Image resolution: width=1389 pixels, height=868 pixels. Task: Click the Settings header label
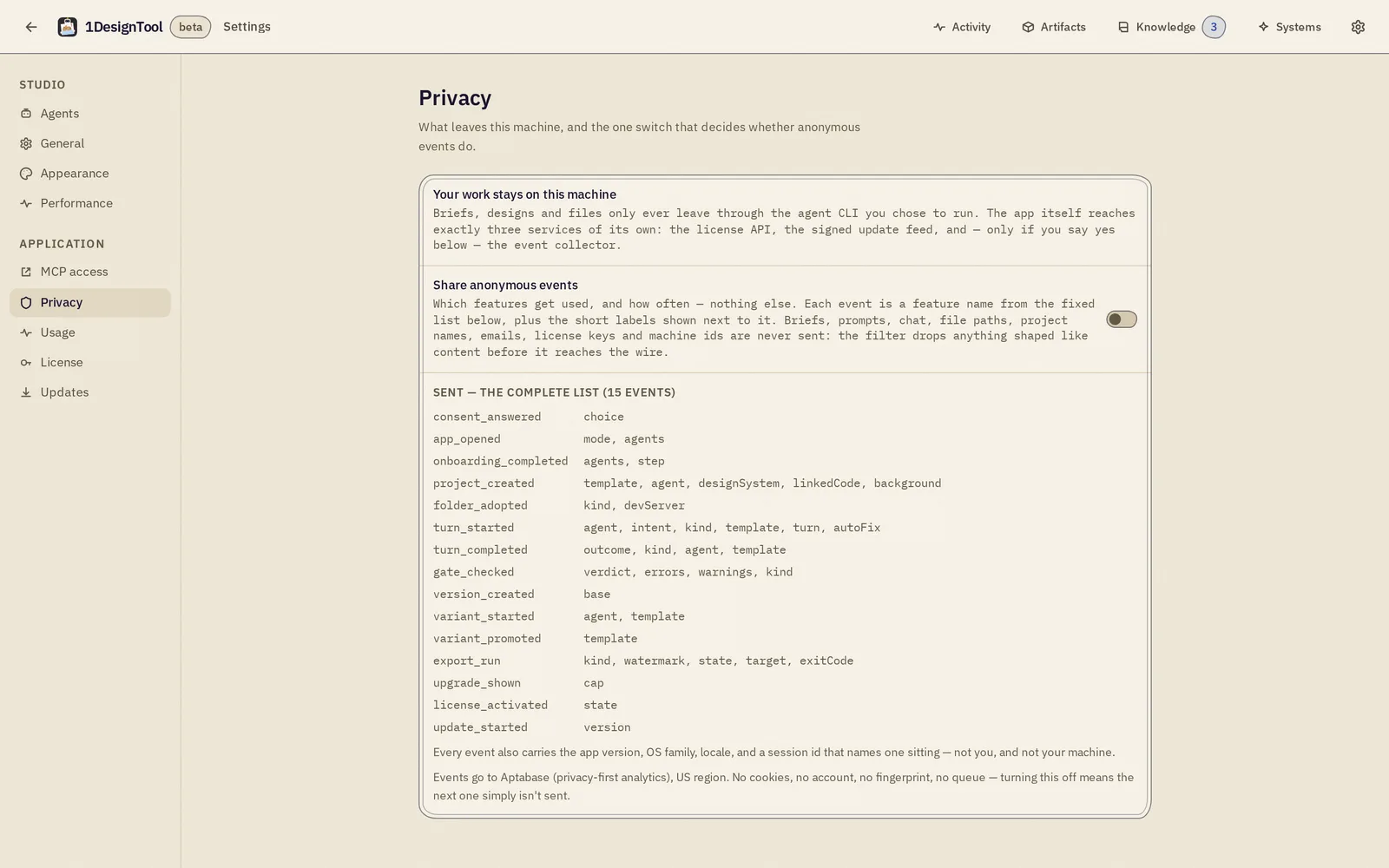coord(247,27)
